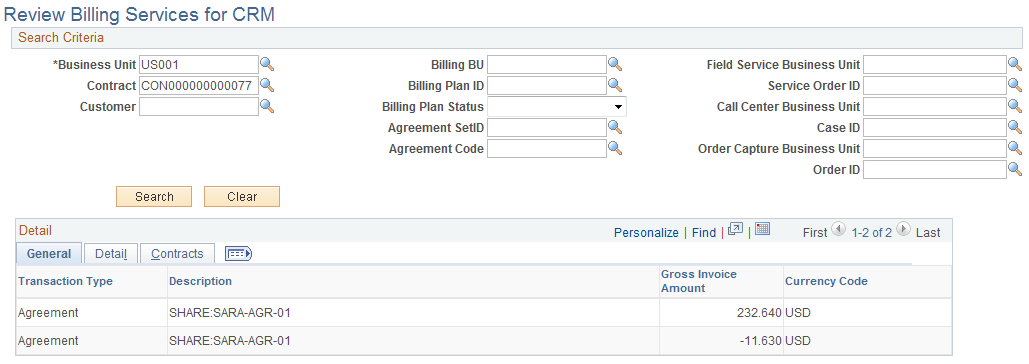
Task: Open lookup for Call Center Business Unit
Action: [x=1015, y=106]
